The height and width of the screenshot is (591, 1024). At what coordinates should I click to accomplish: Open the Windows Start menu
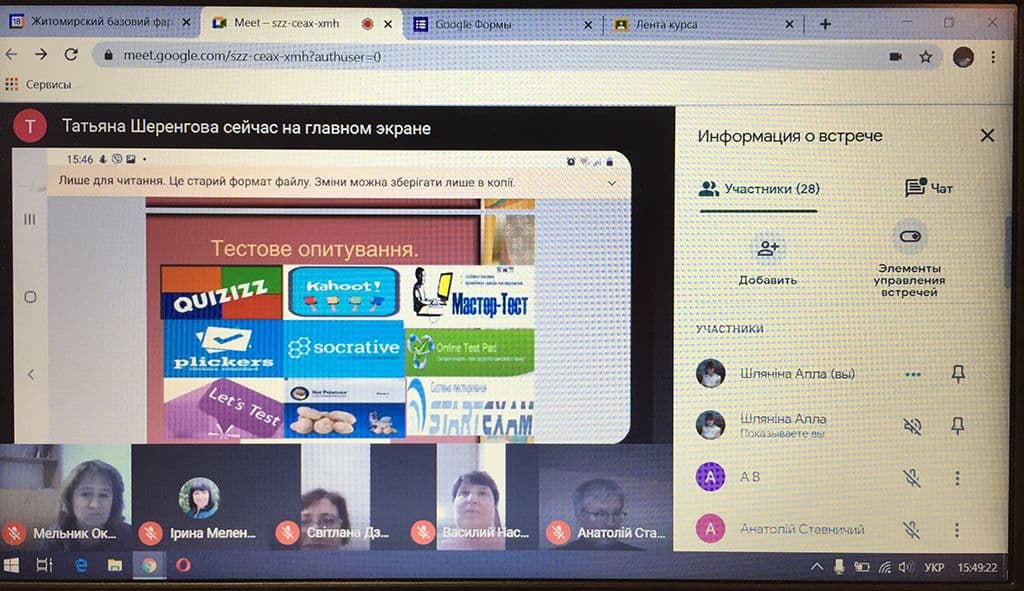point(12,565)
